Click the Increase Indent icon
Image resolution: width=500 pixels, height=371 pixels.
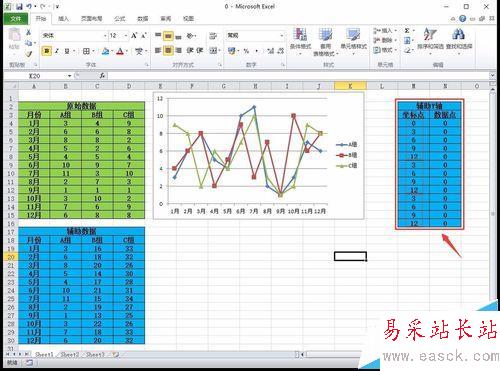[x=200, y=50]
